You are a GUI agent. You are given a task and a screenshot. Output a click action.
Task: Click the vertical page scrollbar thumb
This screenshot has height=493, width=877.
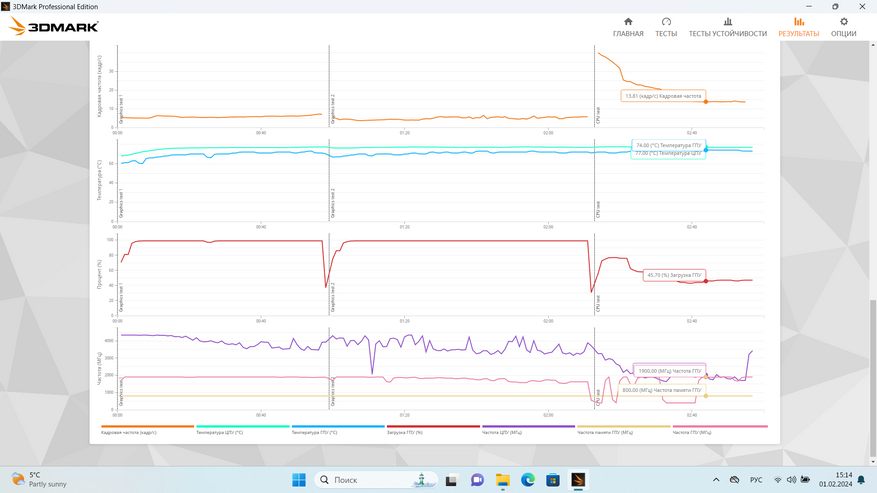(x=873, y=378)
